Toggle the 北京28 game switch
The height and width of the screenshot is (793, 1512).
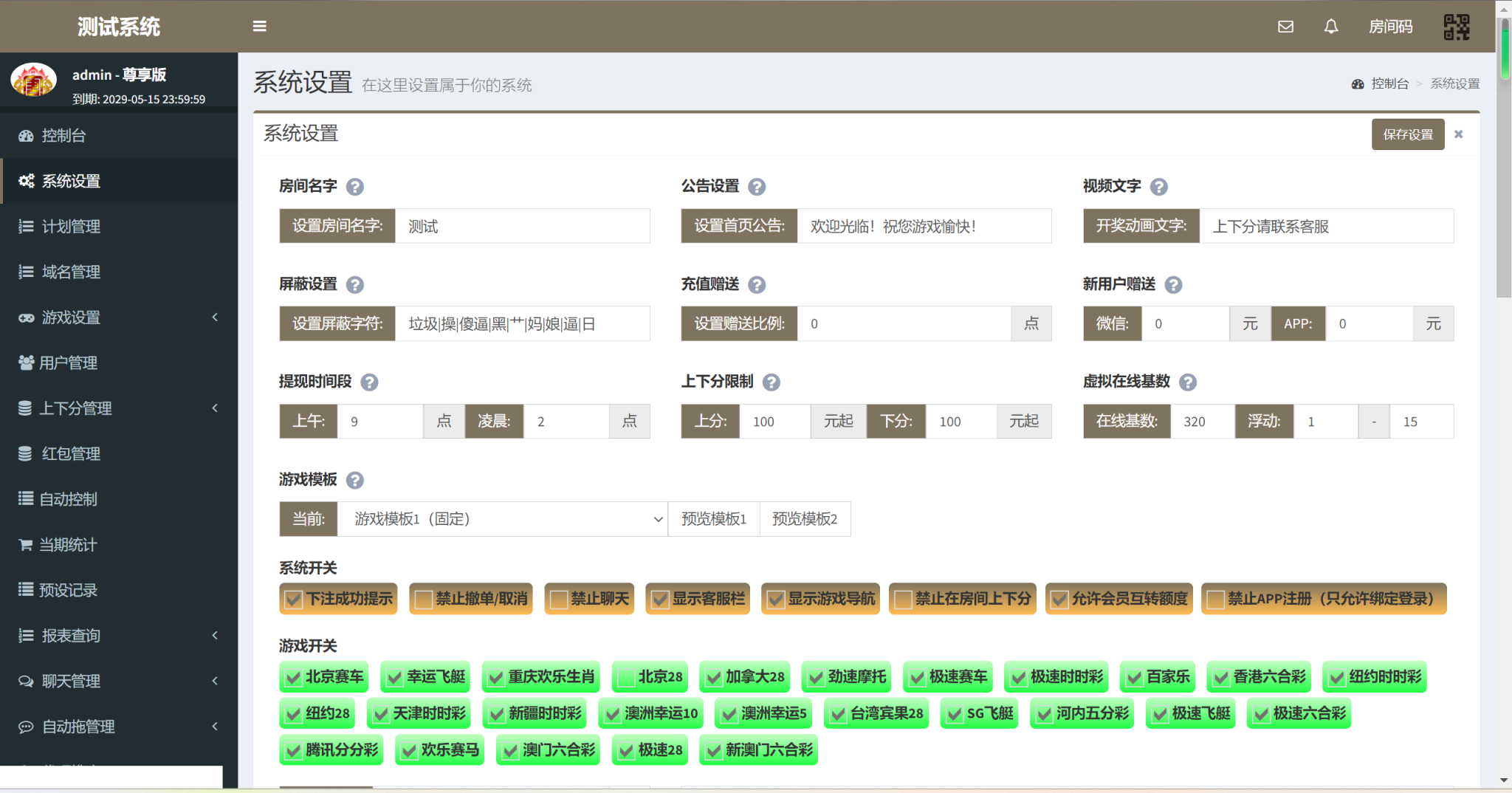coord(627,678)
